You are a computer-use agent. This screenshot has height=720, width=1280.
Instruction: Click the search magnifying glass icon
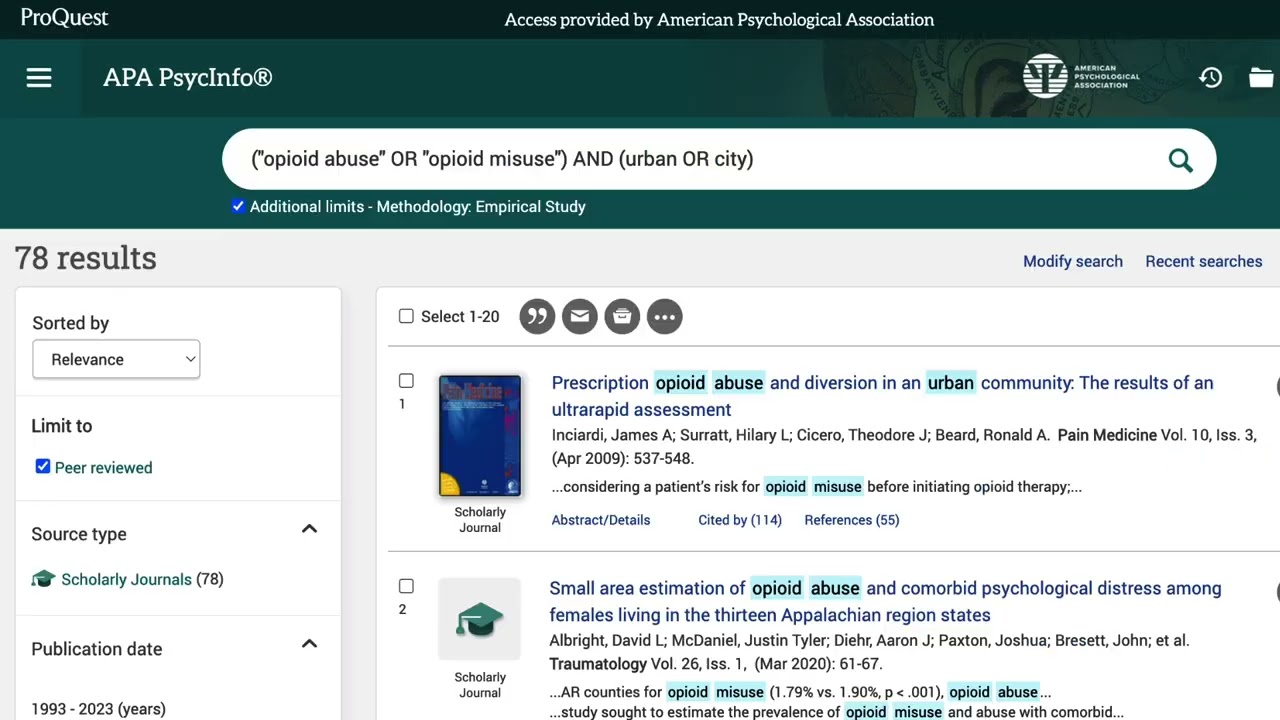click(x=1180, y=160)
